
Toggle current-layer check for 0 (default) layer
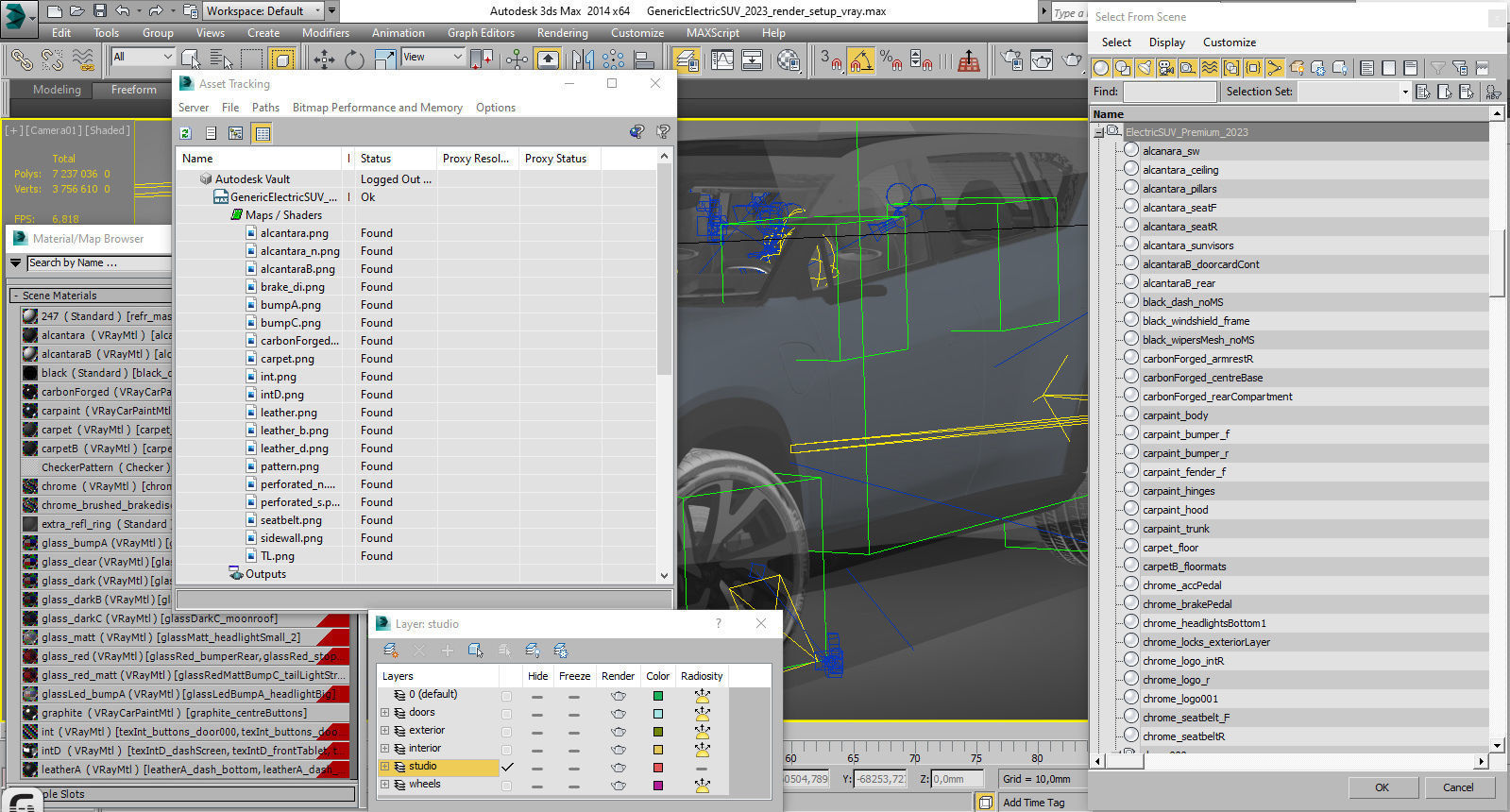(507, 696)
